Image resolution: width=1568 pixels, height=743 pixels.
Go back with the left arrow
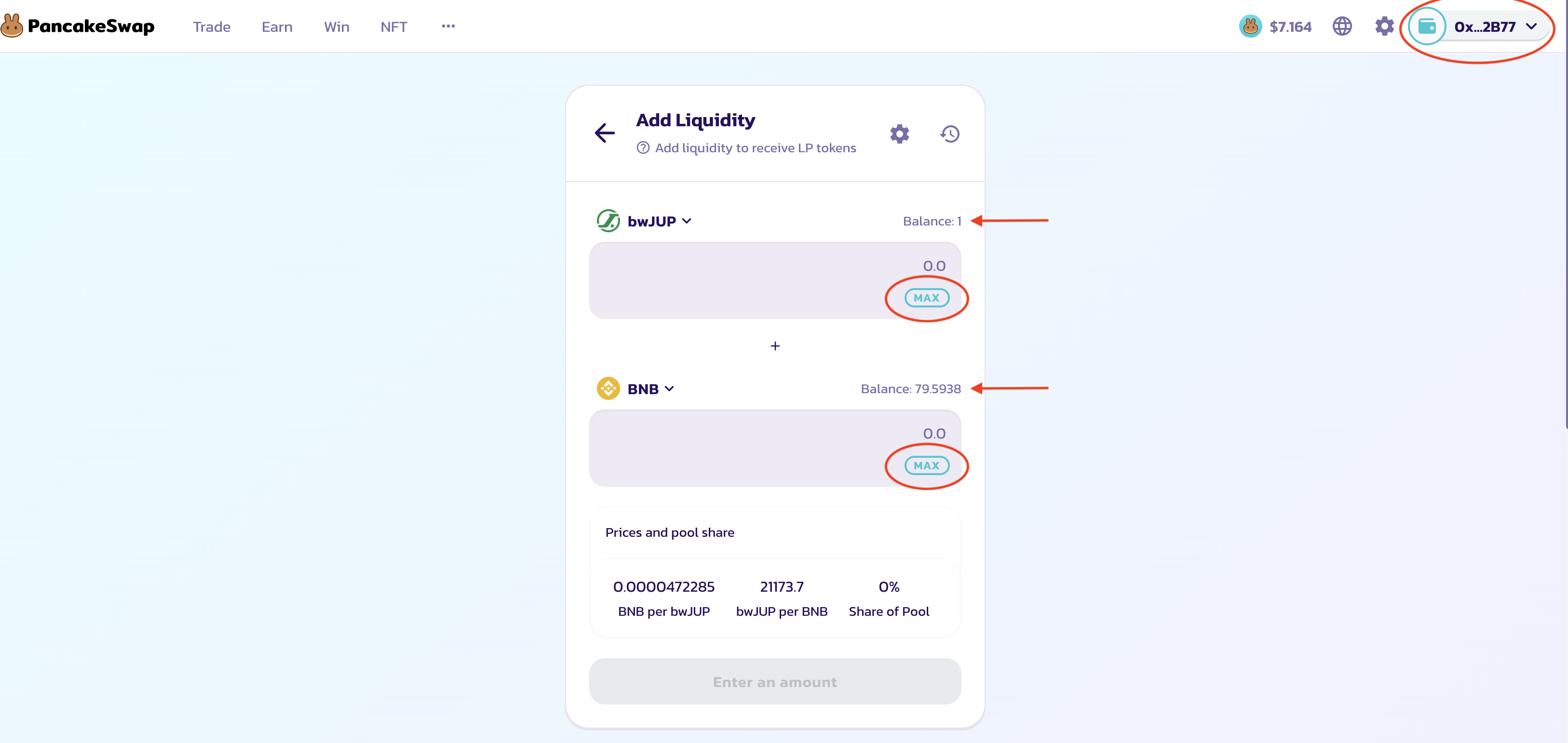click(x=605, y=133)
